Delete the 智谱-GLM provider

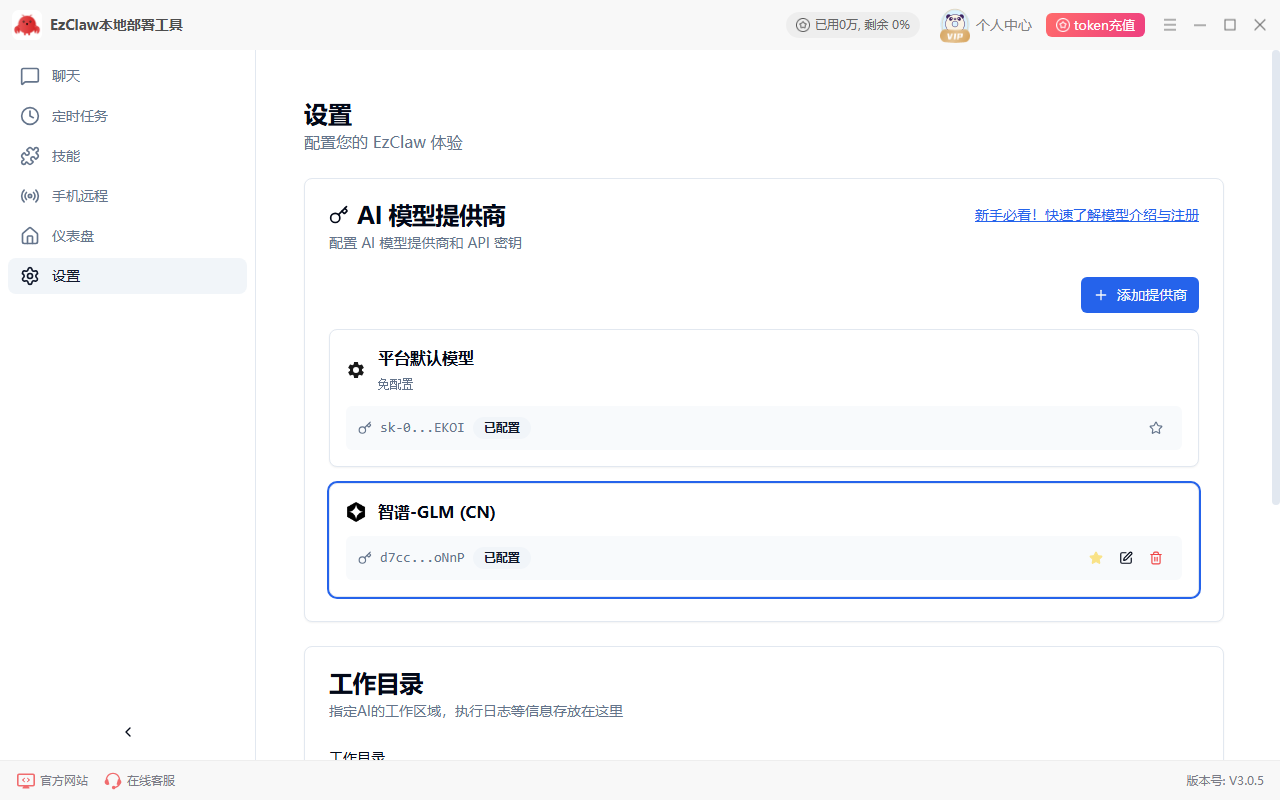pyautogui.click(x=1156, y=558)
